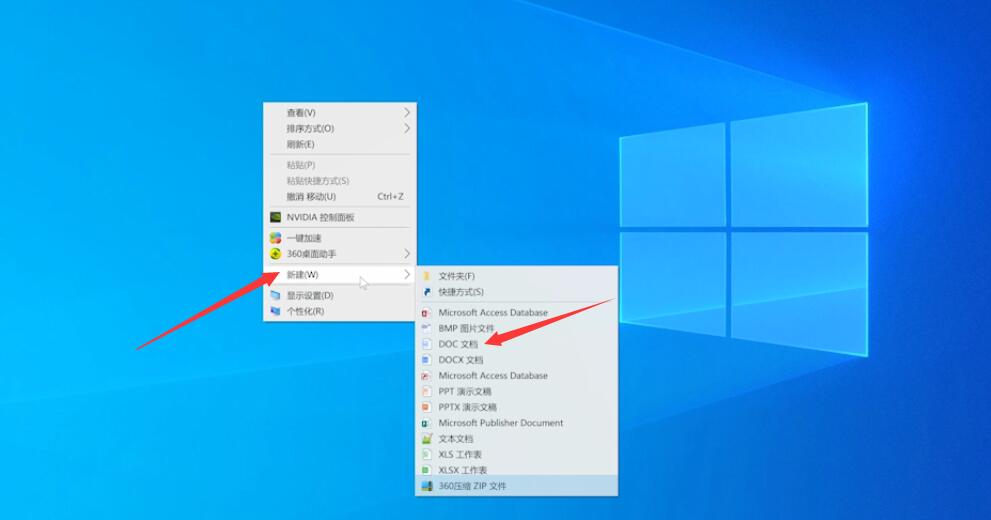Select 粘贴快捷方式(S) in the menu
The width and height of the screenshot is (991, 520).
click(340, 181)
